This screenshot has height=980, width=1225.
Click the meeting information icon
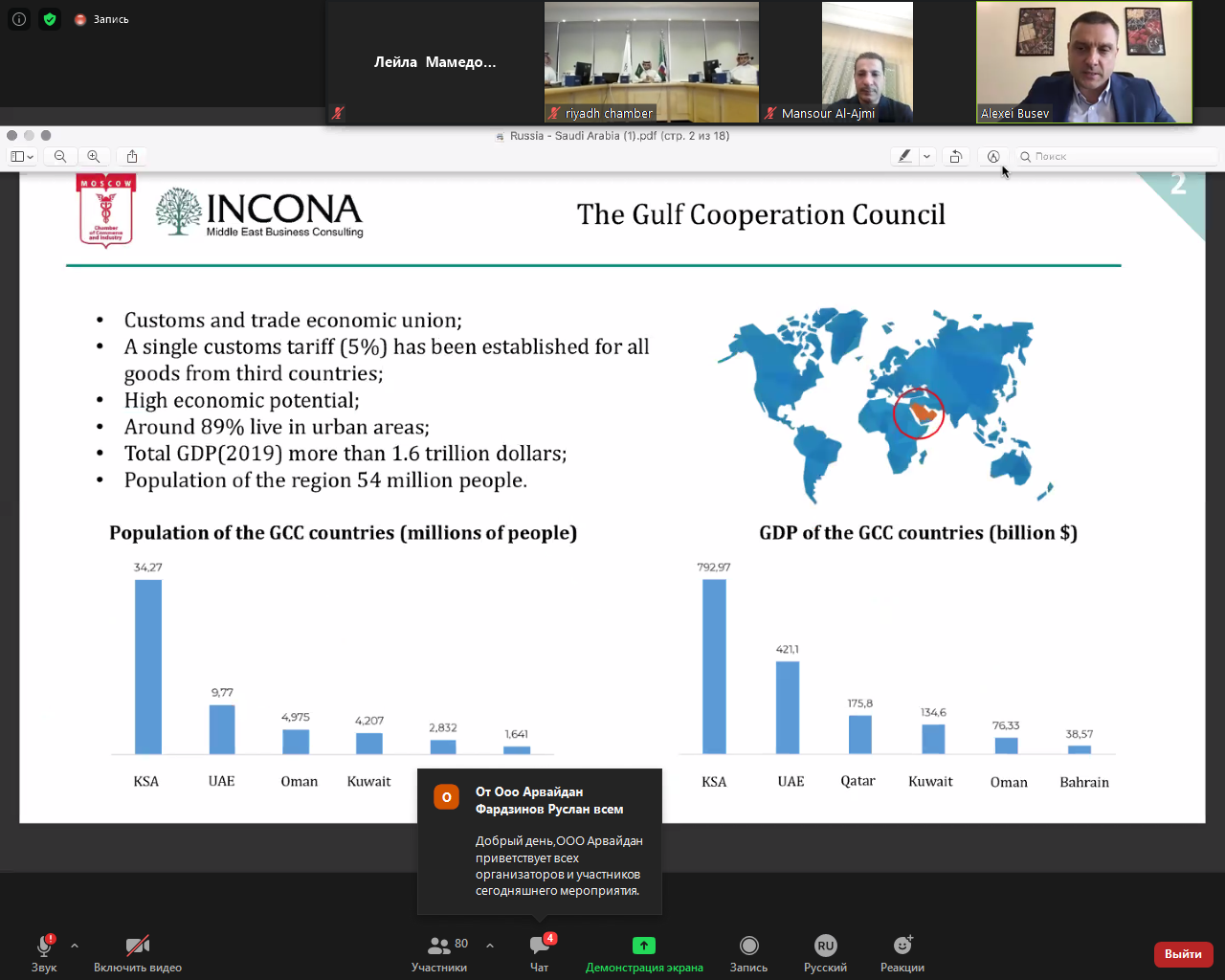coord(19,19)
